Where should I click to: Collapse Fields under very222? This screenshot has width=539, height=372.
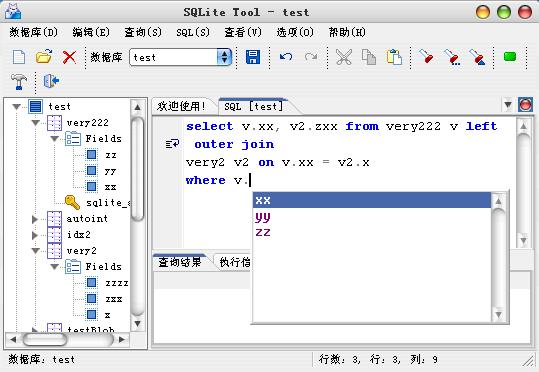coord(54,139)
